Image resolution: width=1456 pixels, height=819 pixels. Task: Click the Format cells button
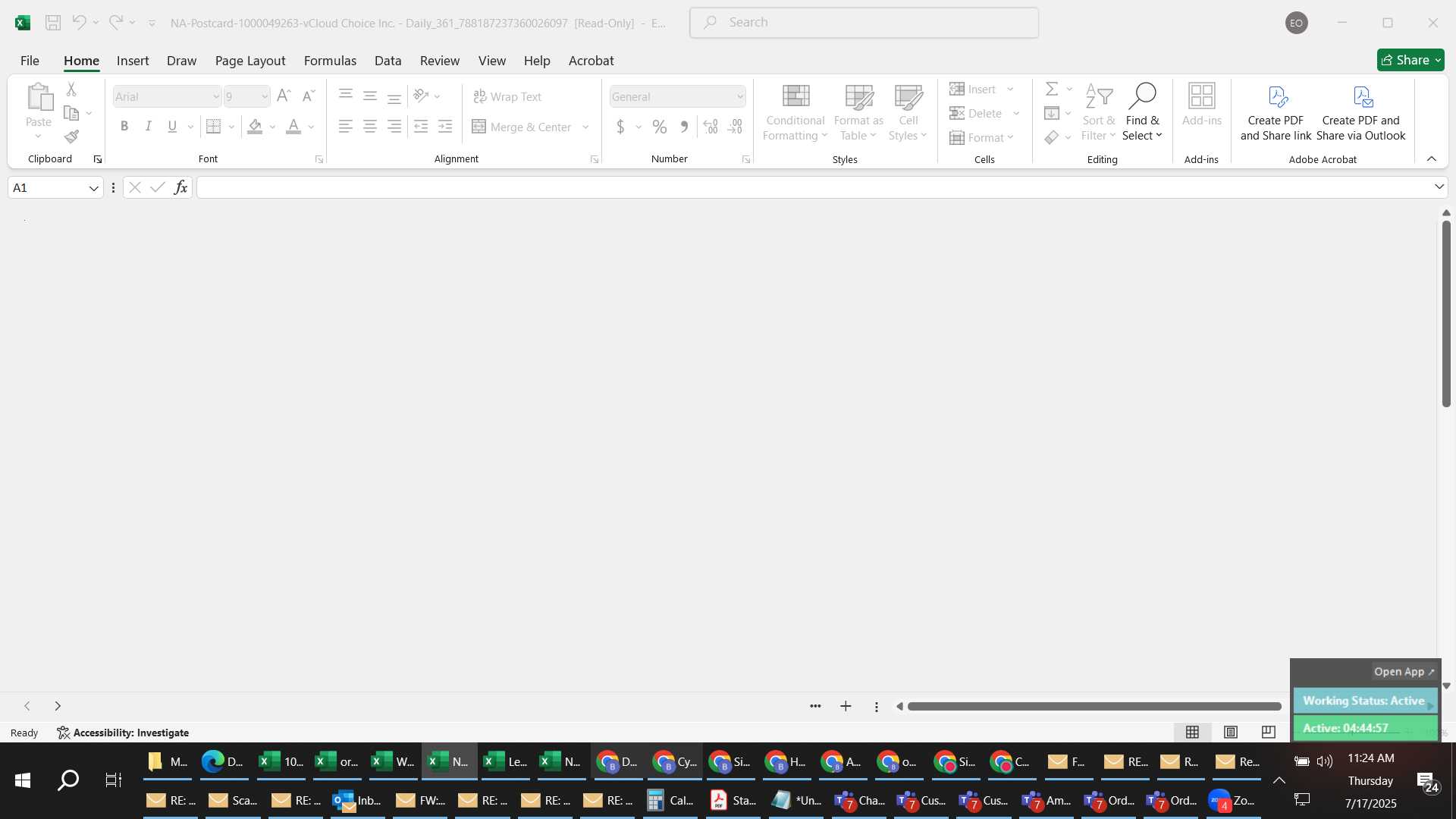[981, 137]
